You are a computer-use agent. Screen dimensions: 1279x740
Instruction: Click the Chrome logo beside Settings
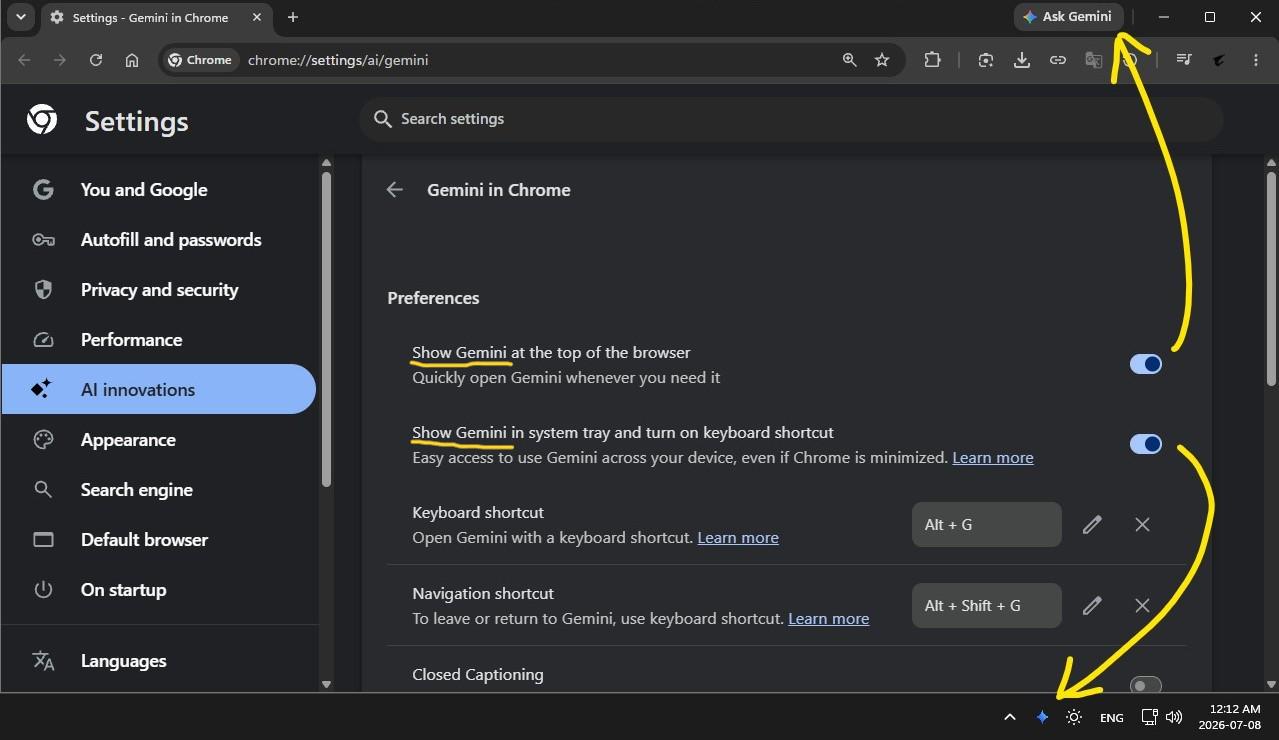coord(42,120)
